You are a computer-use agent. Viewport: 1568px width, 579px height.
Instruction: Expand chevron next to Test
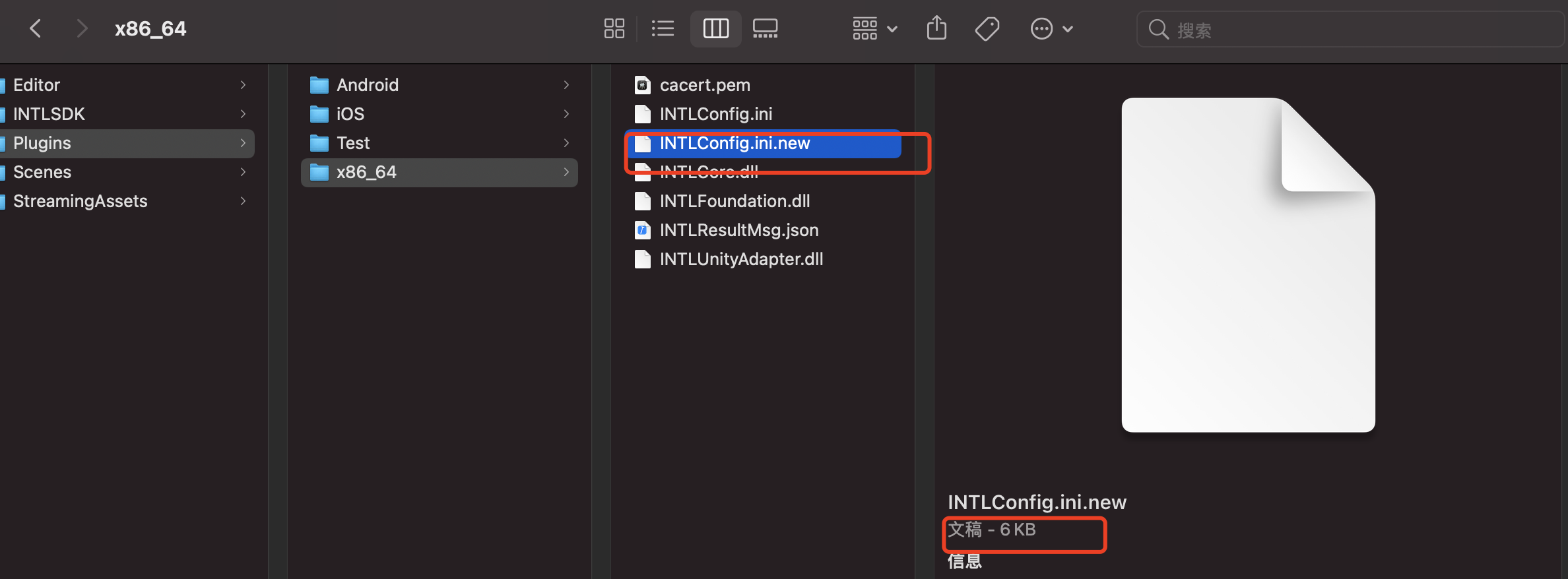(x=566, y=143)
